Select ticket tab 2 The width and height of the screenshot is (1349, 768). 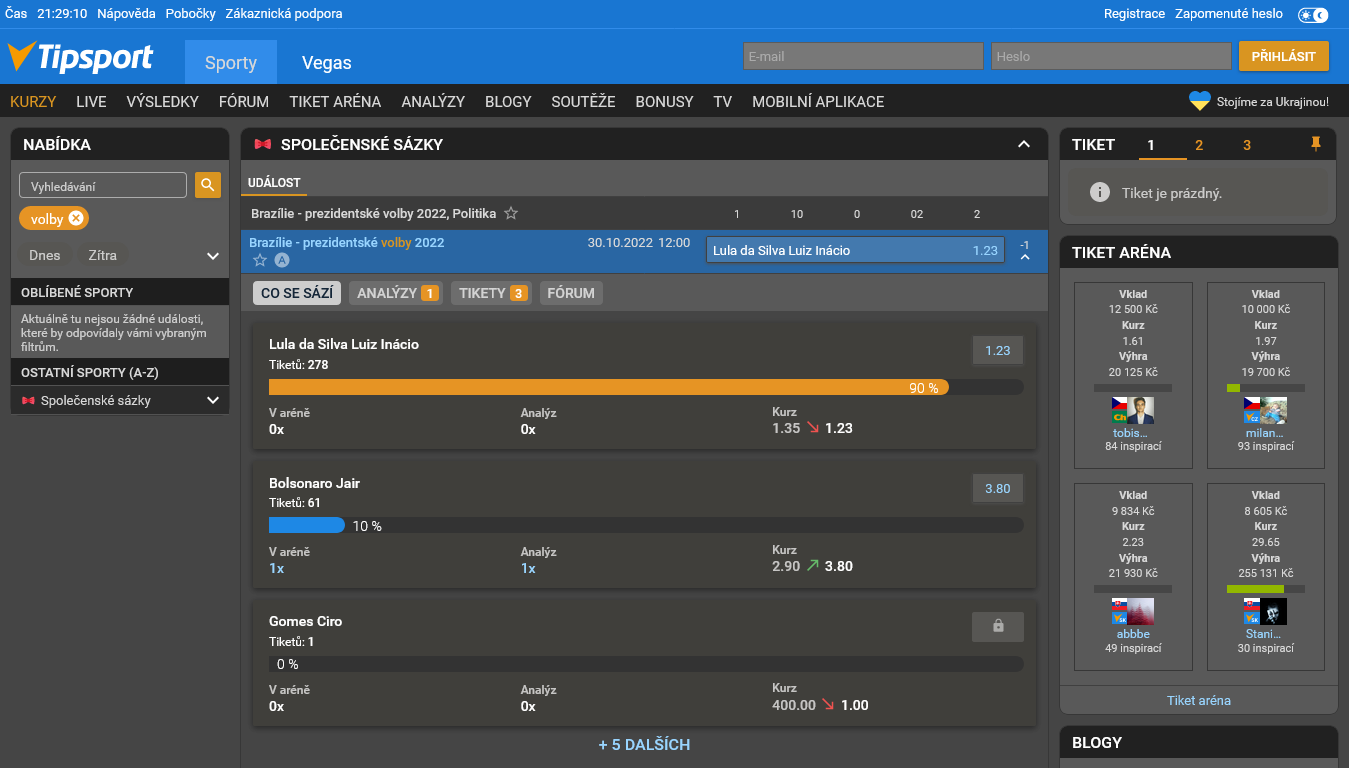(1199, 145)
